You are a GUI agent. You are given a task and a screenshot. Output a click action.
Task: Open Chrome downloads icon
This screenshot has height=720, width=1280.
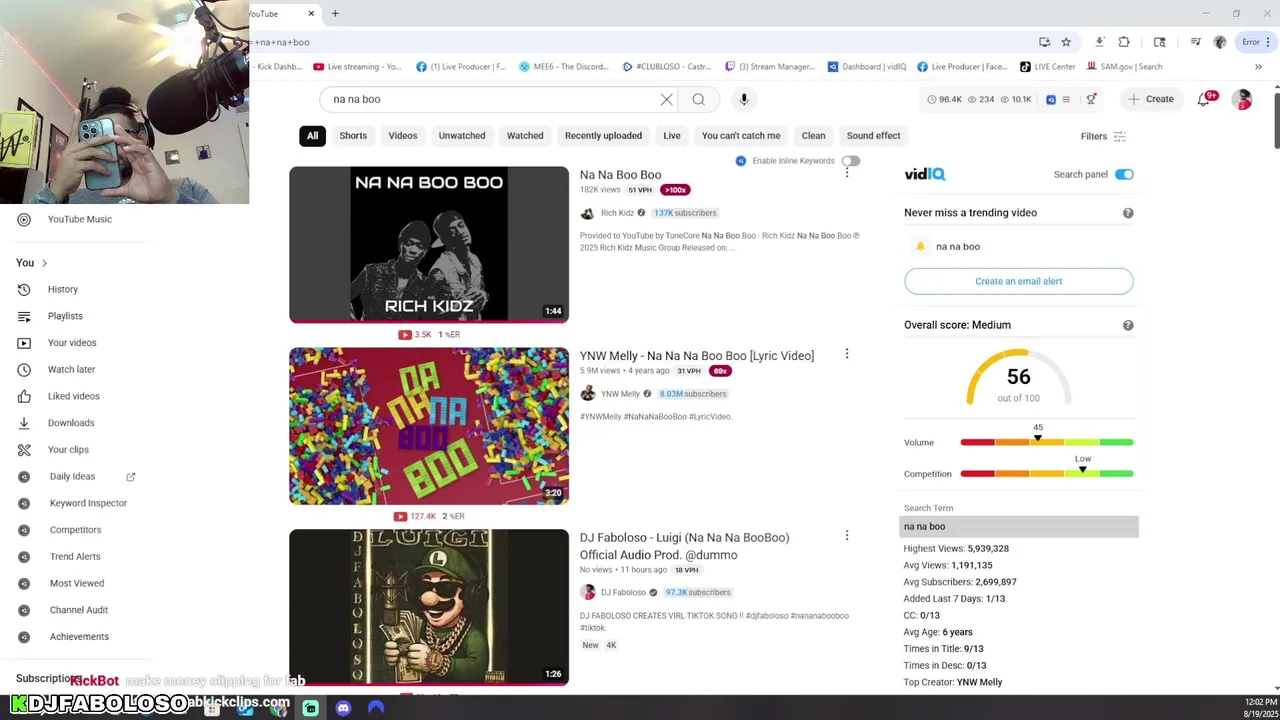click(x=1099, y=42)
